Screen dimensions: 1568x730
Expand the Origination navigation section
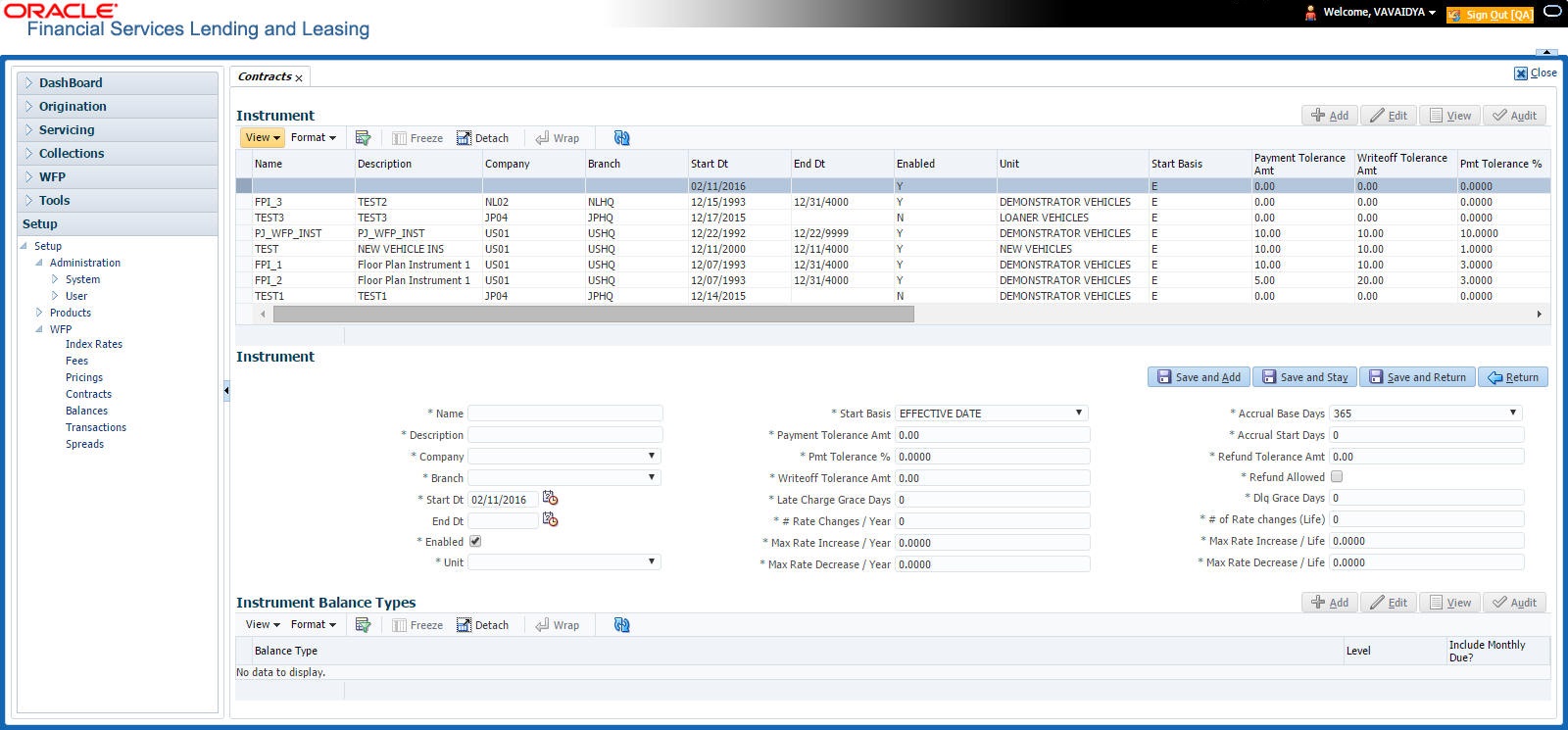pyautogui.click(x=118, y=107)
